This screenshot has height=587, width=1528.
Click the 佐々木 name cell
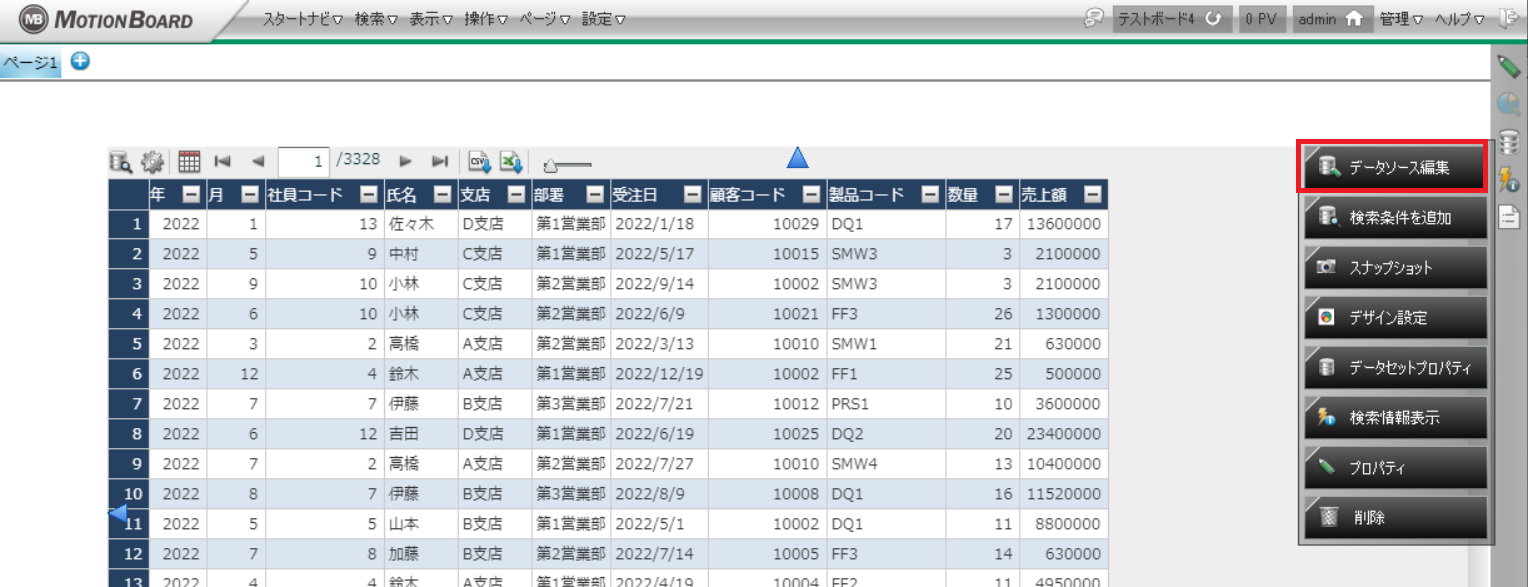click(x=421, y=225)
